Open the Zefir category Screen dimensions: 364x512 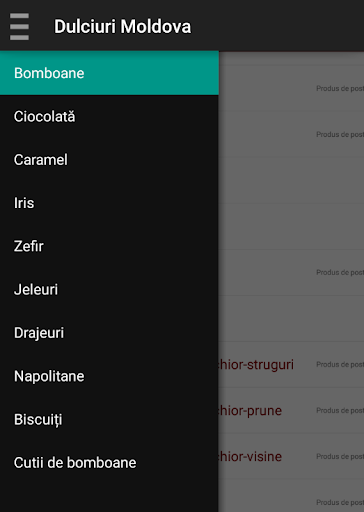109,246
